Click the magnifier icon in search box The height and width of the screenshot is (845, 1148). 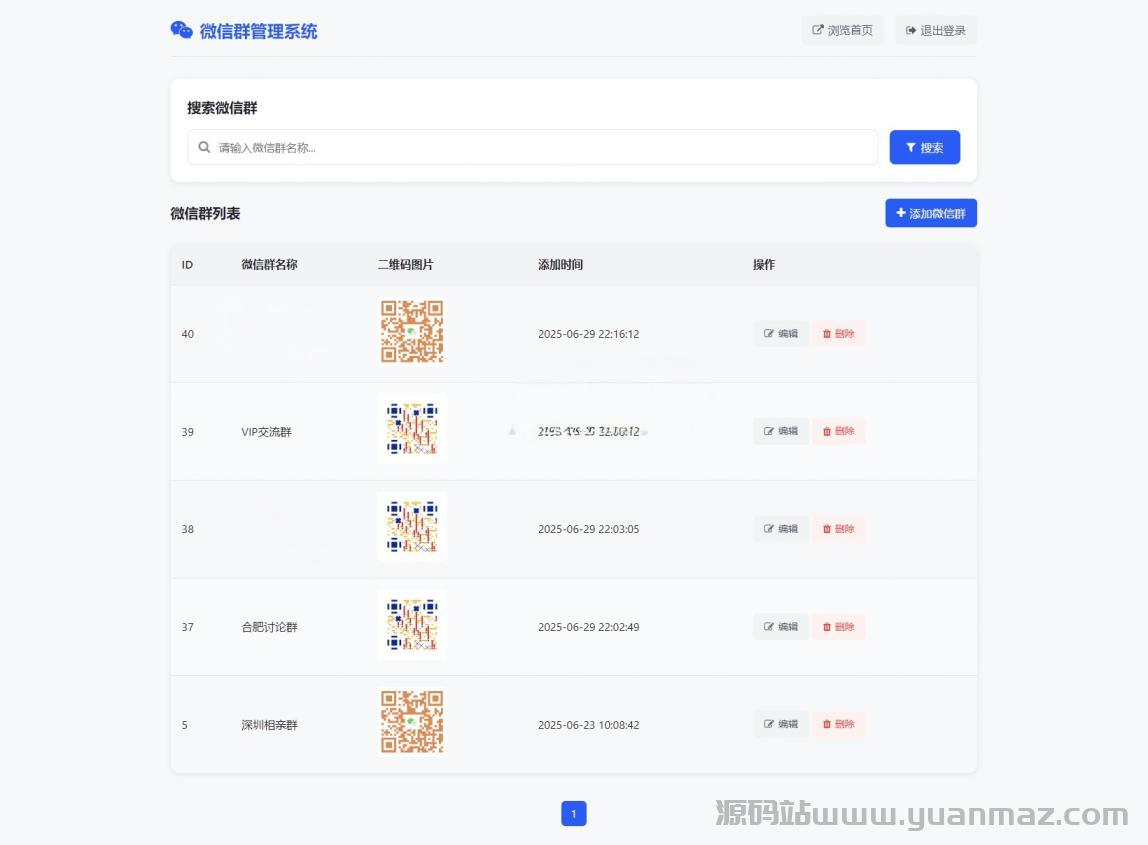tap(204, 147)
